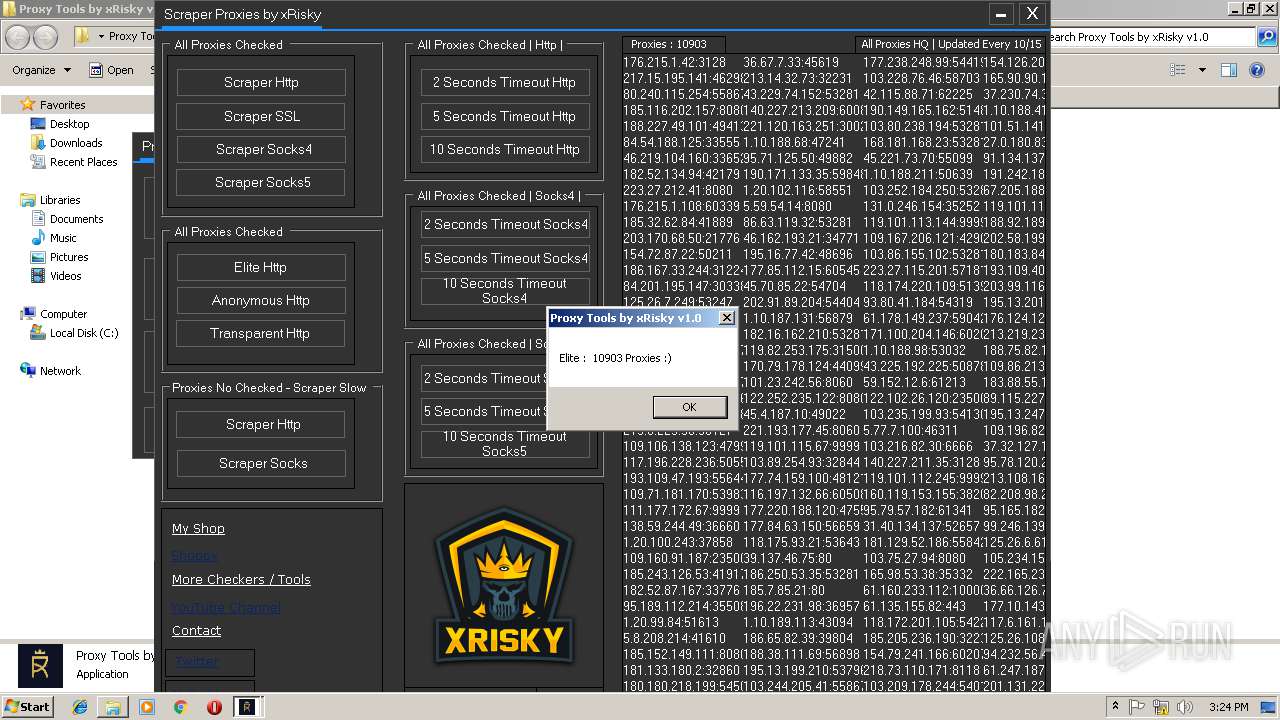Toggle the Explorer preview pane icon

pyautogui.click(x=1229, y=70)
